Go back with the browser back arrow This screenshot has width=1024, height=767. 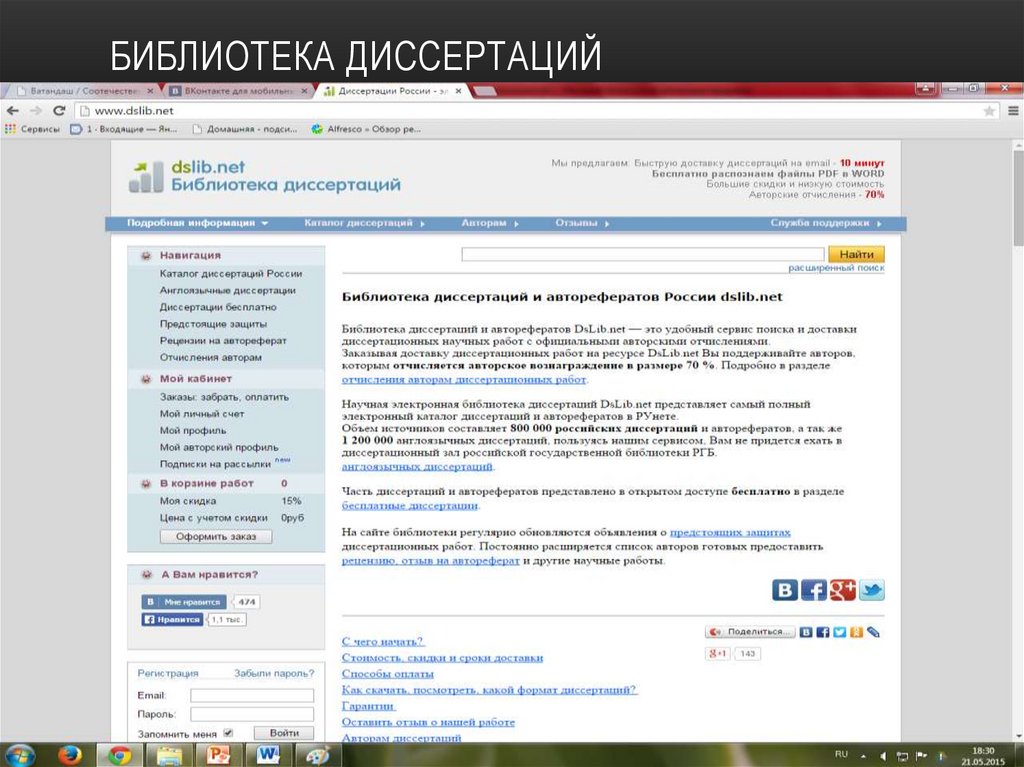[13, 110]
